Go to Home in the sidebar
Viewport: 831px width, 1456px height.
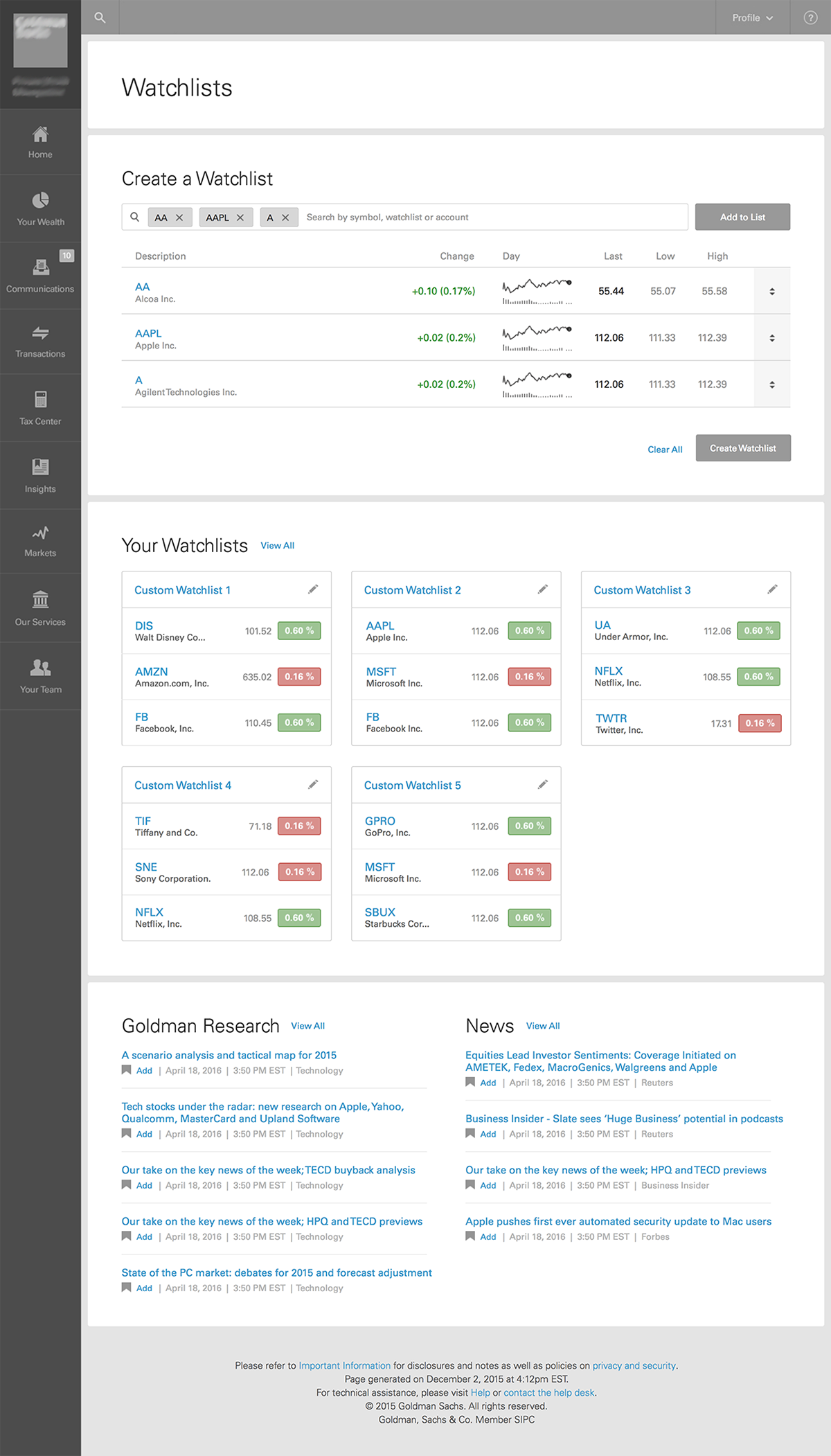[40, 142]
